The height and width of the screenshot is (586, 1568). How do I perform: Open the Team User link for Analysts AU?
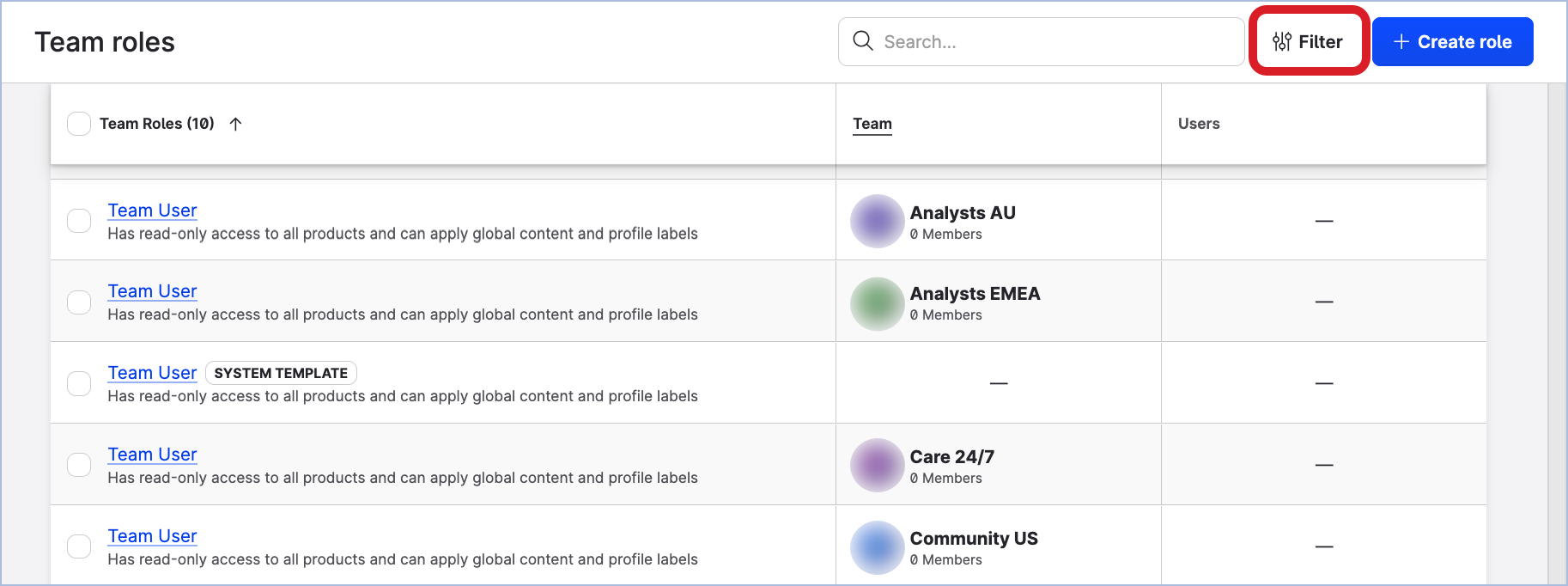152,211
